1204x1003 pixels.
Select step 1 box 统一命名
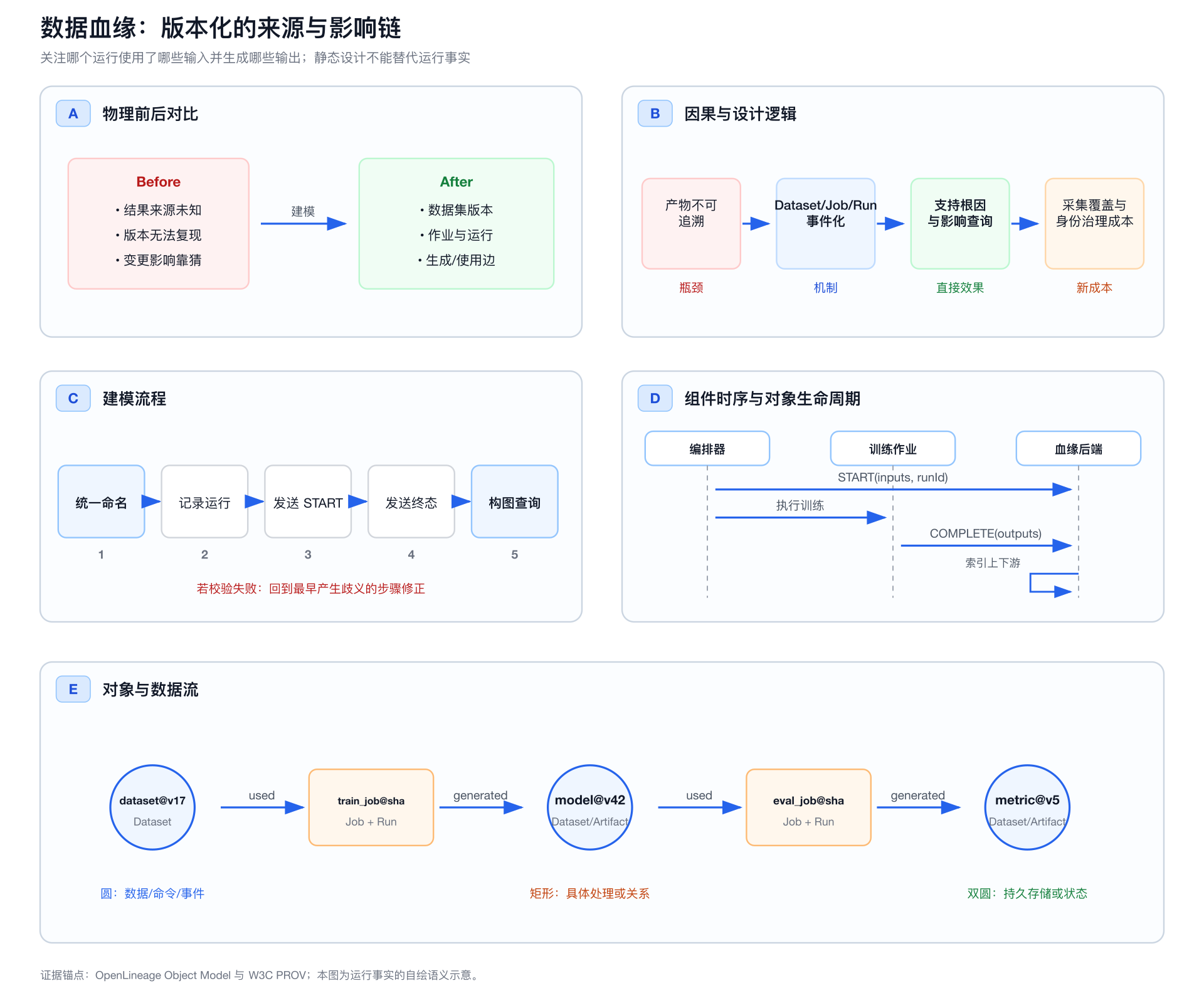click(x=102, y=501)
